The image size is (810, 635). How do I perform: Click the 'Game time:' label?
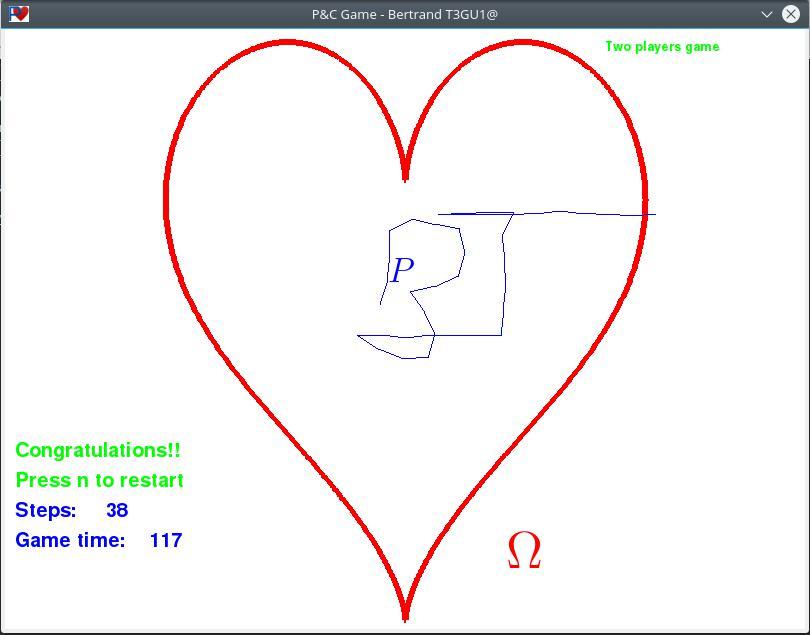70,540
